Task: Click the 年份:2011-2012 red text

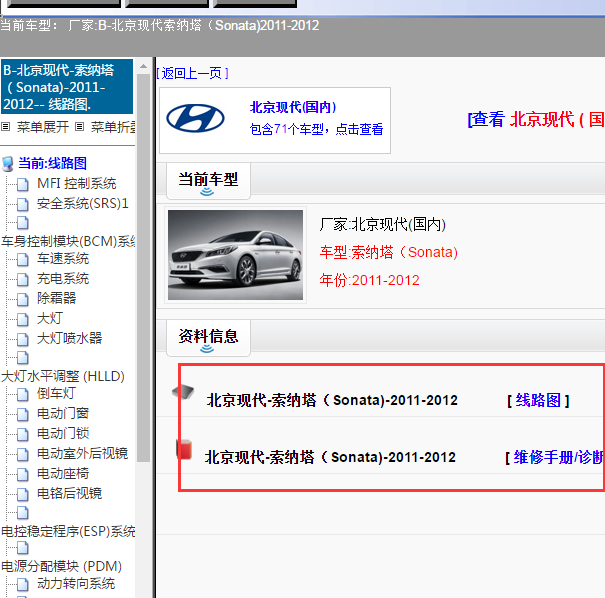Action: pyautogui.click(x=369, y=280)
